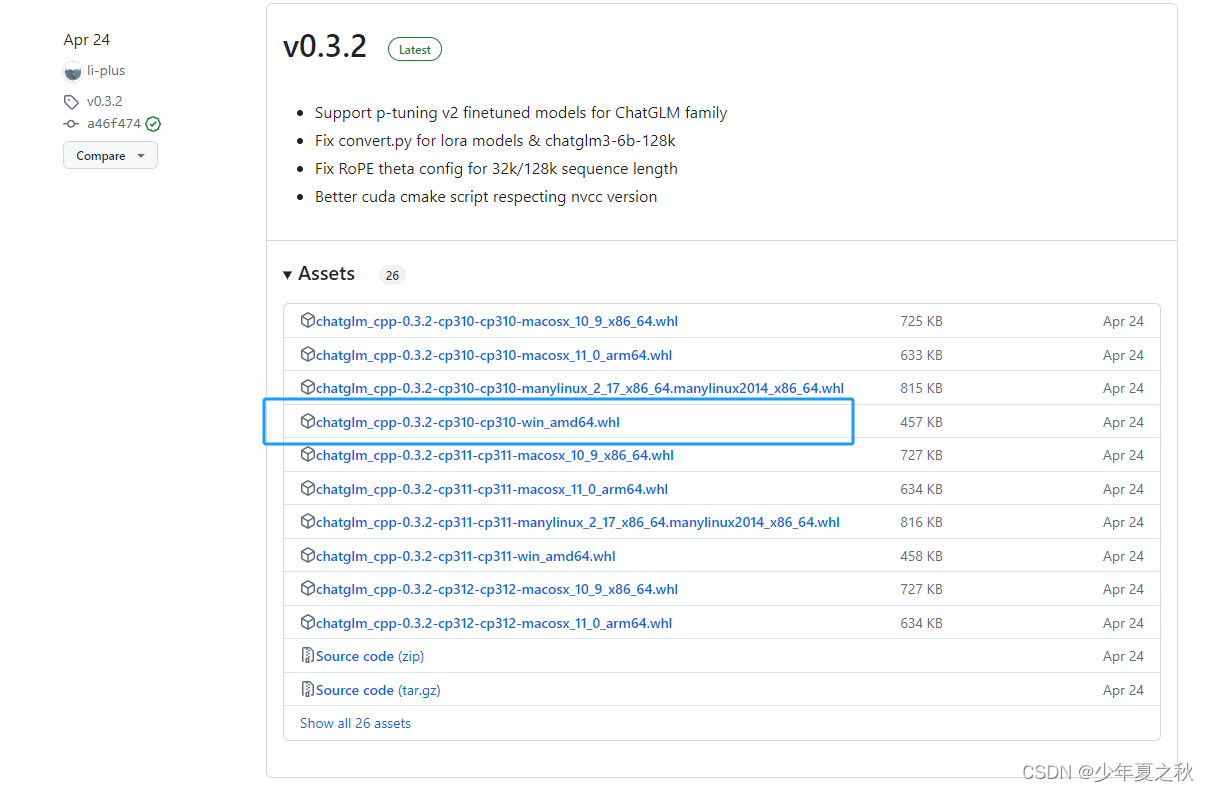Click the package icon beside the cp311 macosx arm64 wheel
The height and width of the screenshot is (792, 1209).
307,488
